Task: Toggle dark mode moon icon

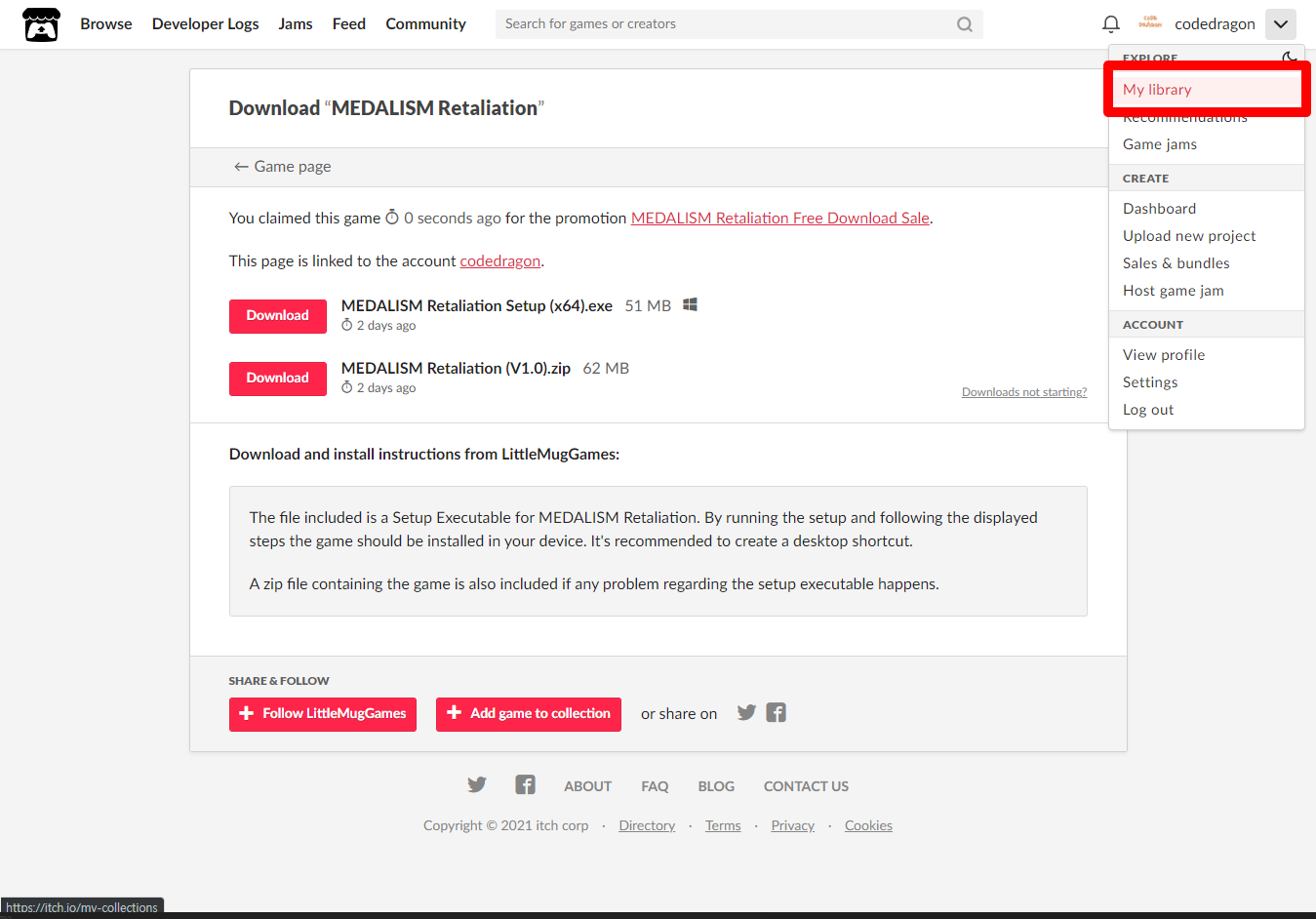Action: pos(1289,58)
